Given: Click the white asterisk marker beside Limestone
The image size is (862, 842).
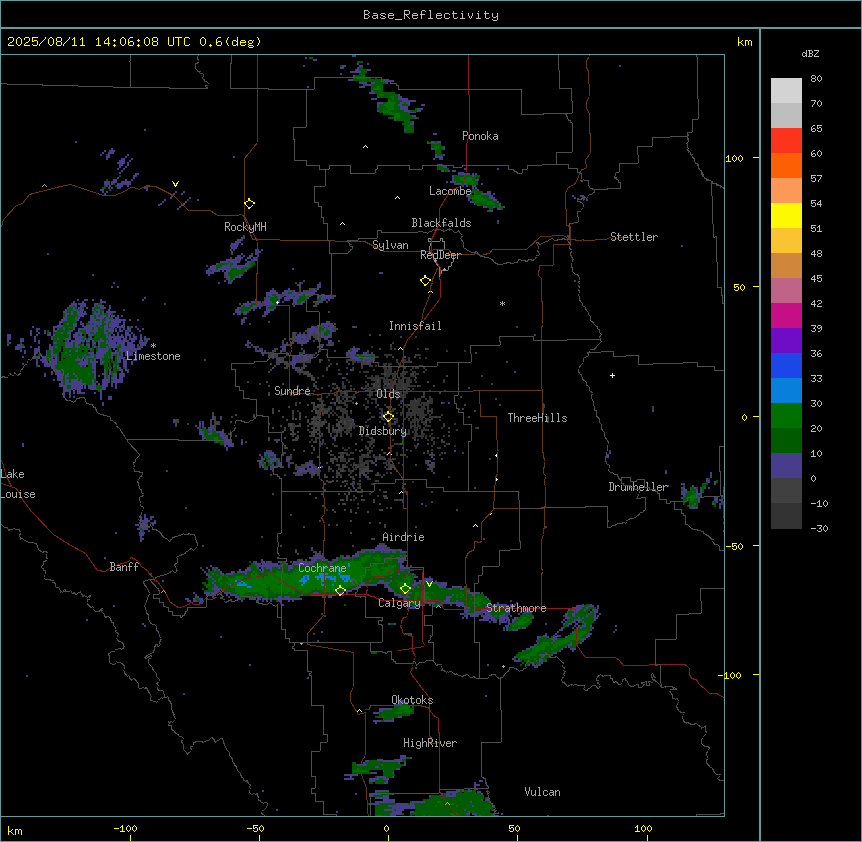Looking at the screenshot, I should point(153,346).
